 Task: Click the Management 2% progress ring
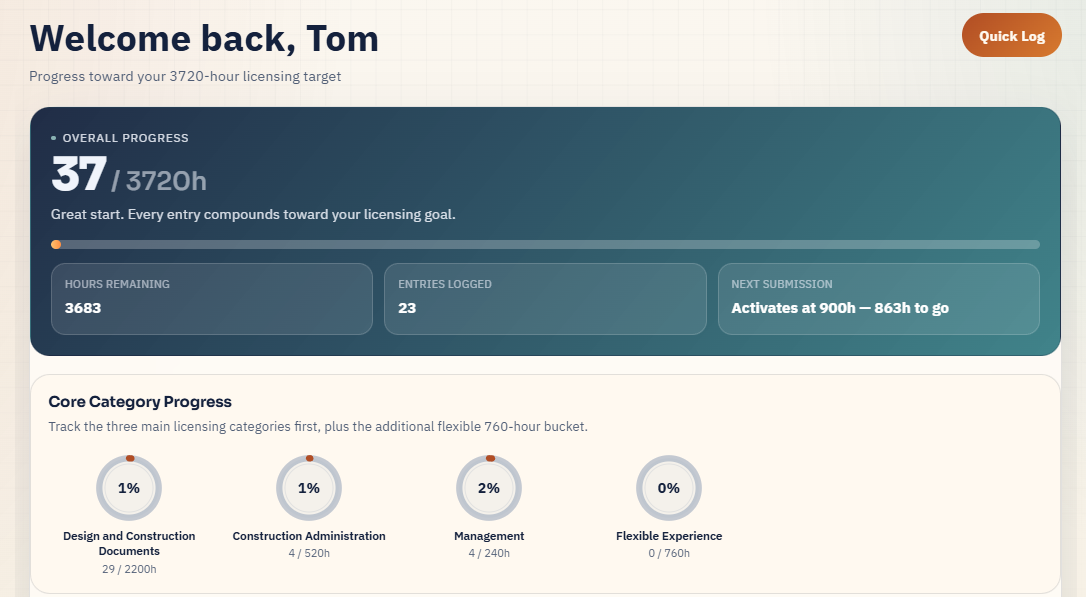489,488
